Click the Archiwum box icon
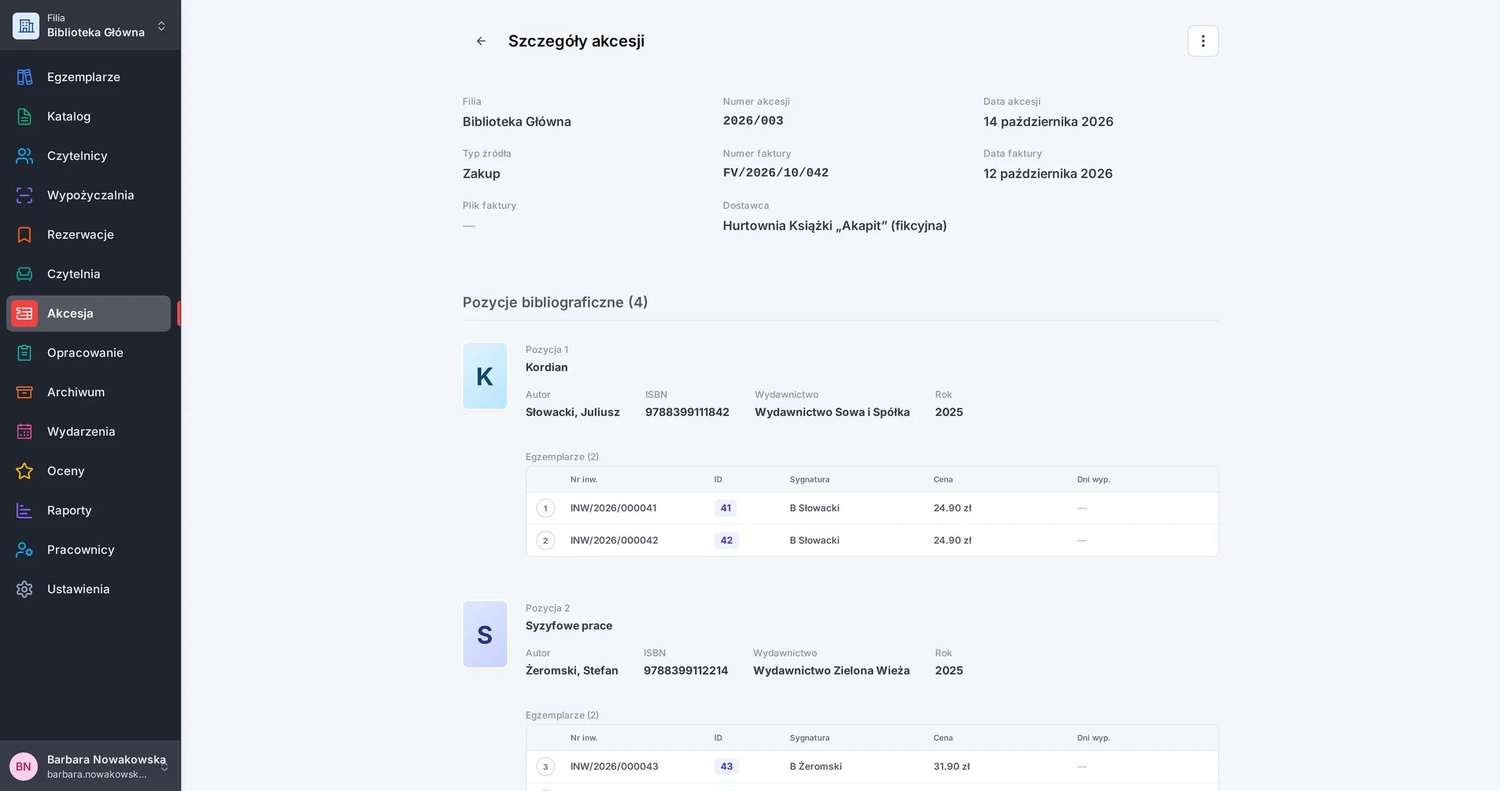 click(25, 392)
